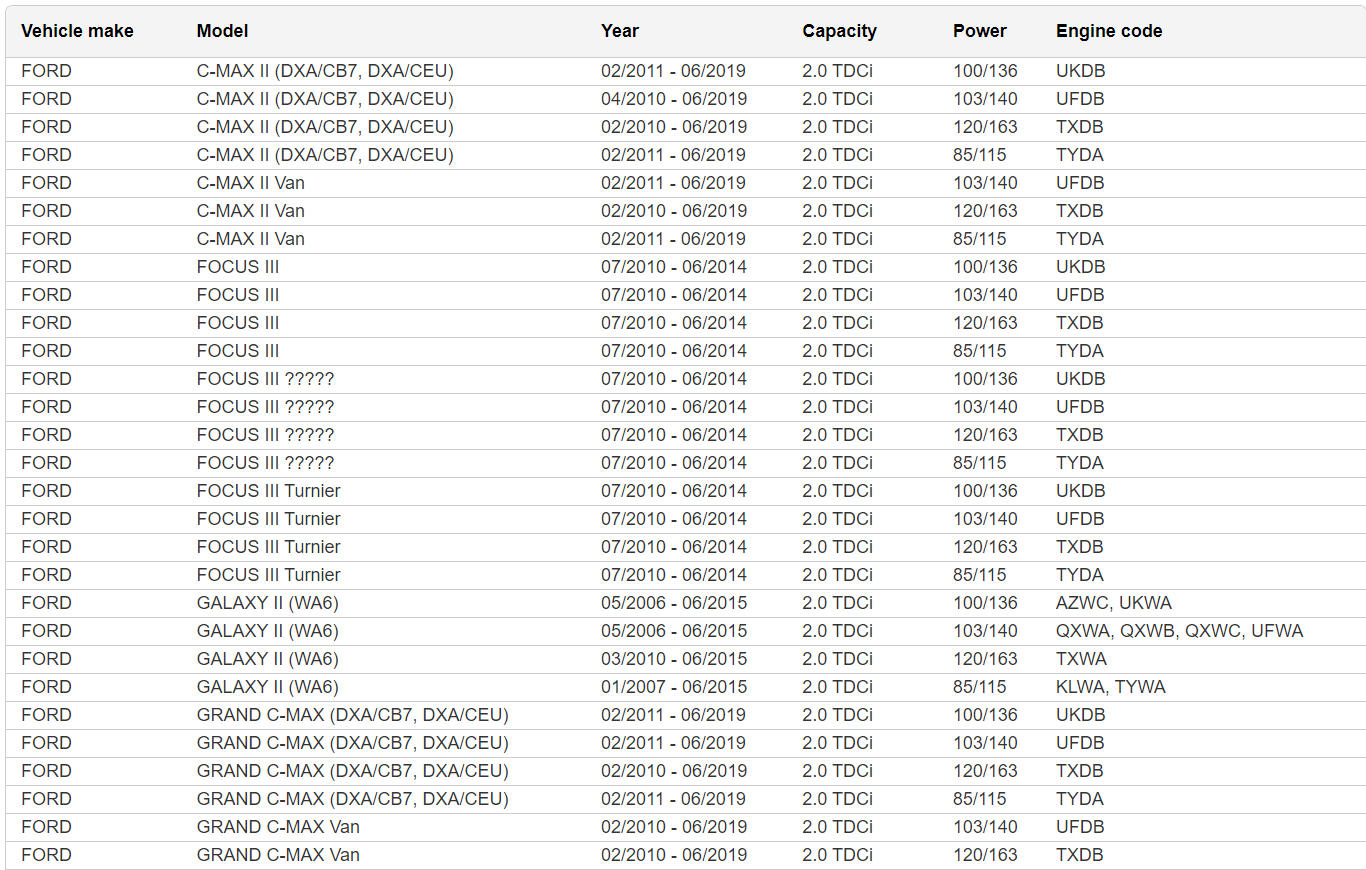
Task: Select the year range 03/2010 - 06/2015
Action: point(673,659)
